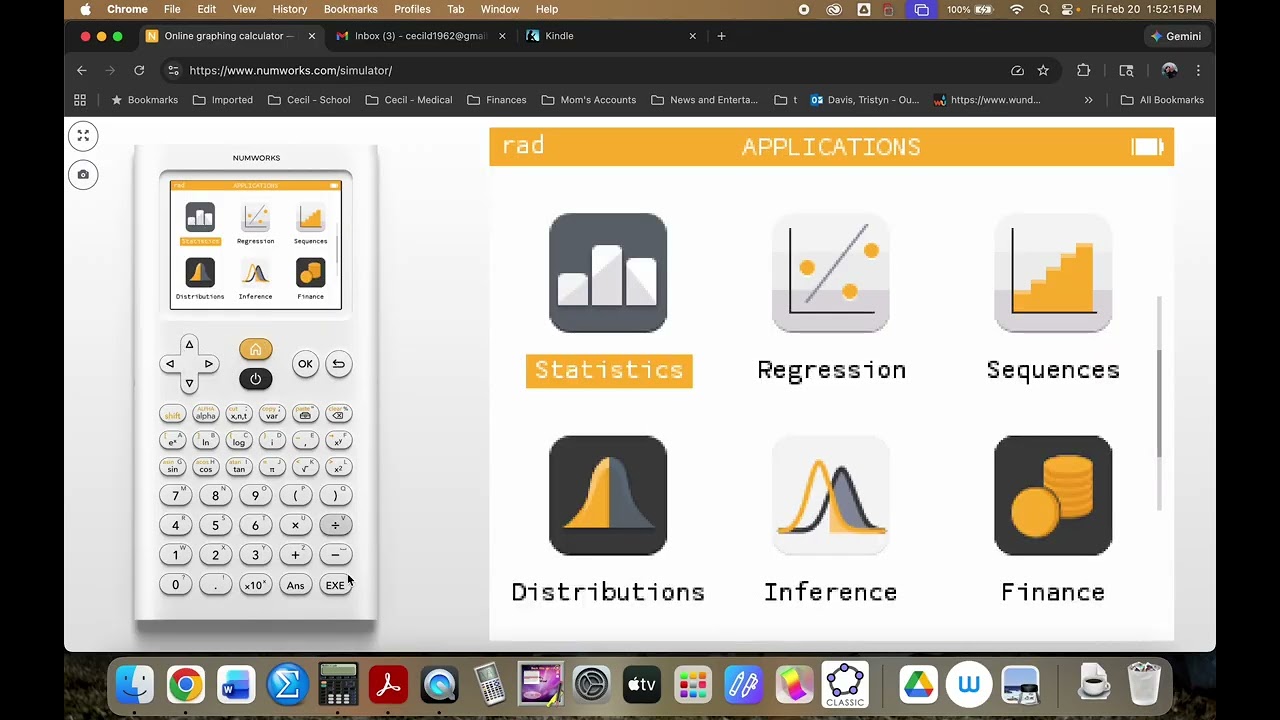Click the x,n,t key on the calculator
The width and height of the screenshot is (1280, 720).
click(x=238, y=414)
